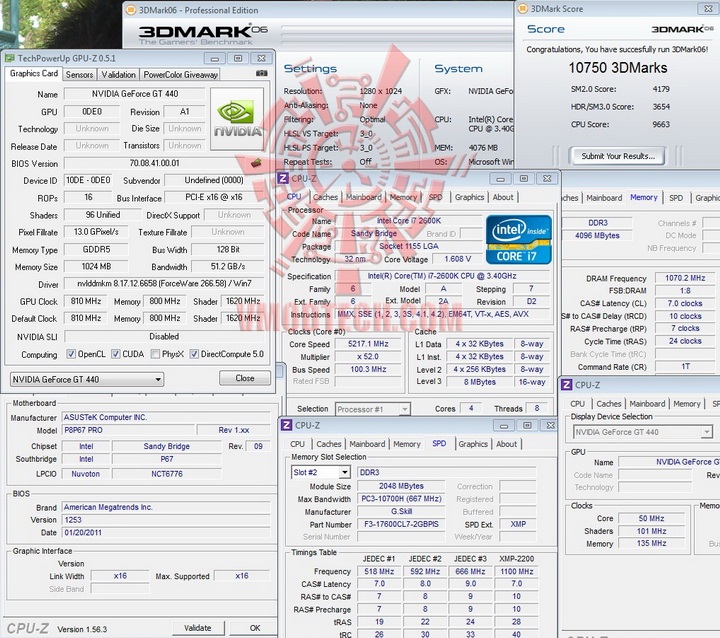The height and width of the screenshot is (638, 720).
Task: Click the CAS# Latency 7.0 clocks value
Action: 685,303
